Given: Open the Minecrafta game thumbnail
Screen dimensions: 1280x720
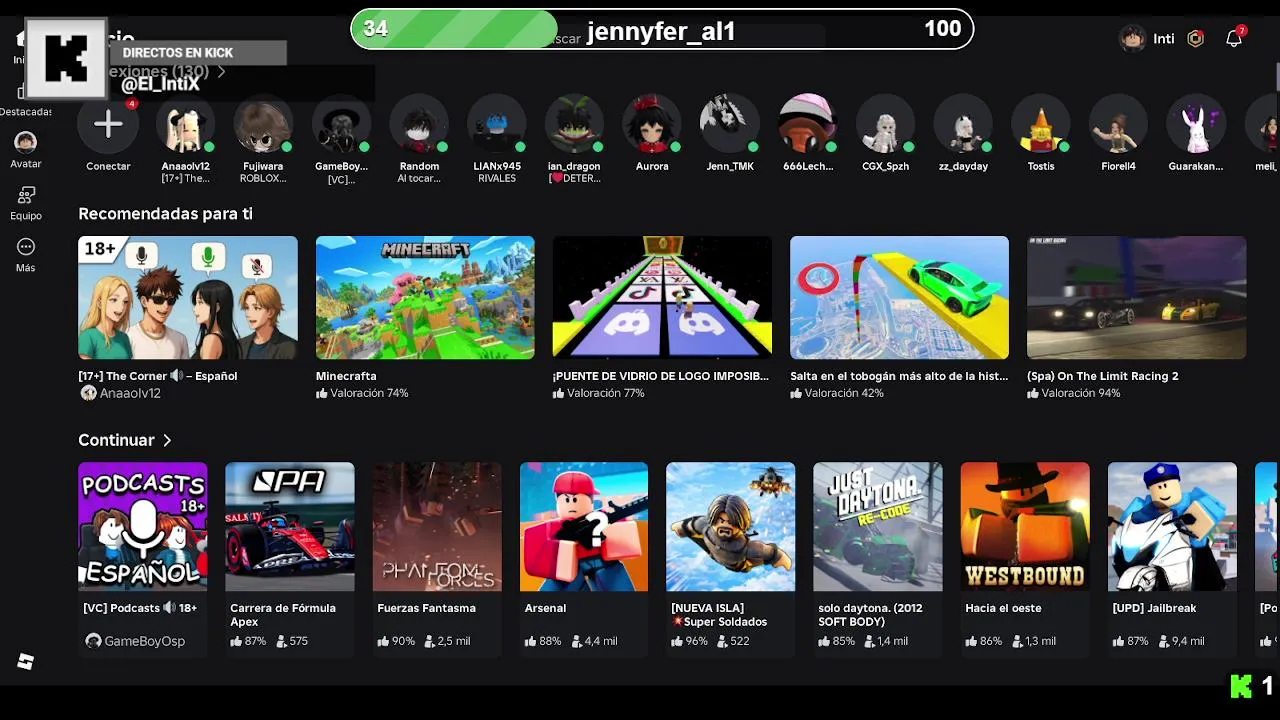Looking at the screenshot, I should 425,297.
